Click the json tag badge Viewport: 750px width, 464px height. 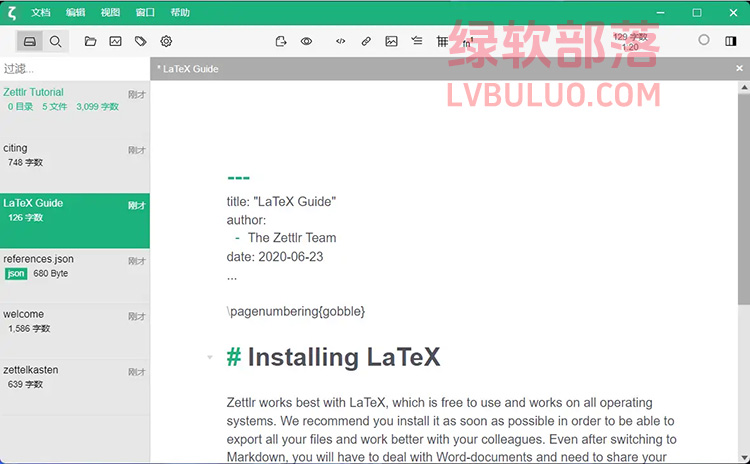[x=16, y=274]
